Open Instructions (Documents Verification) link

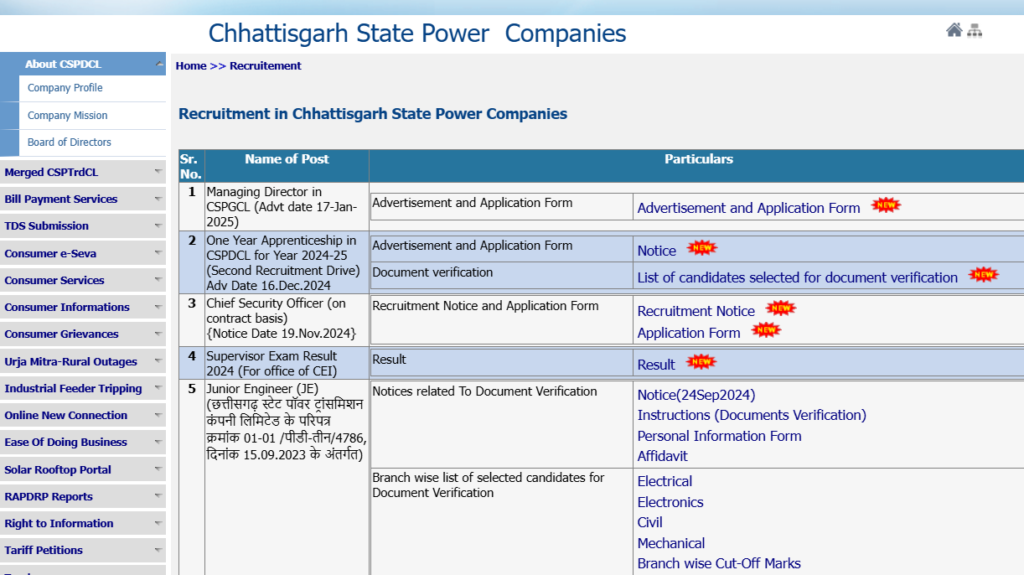[752, 415]
